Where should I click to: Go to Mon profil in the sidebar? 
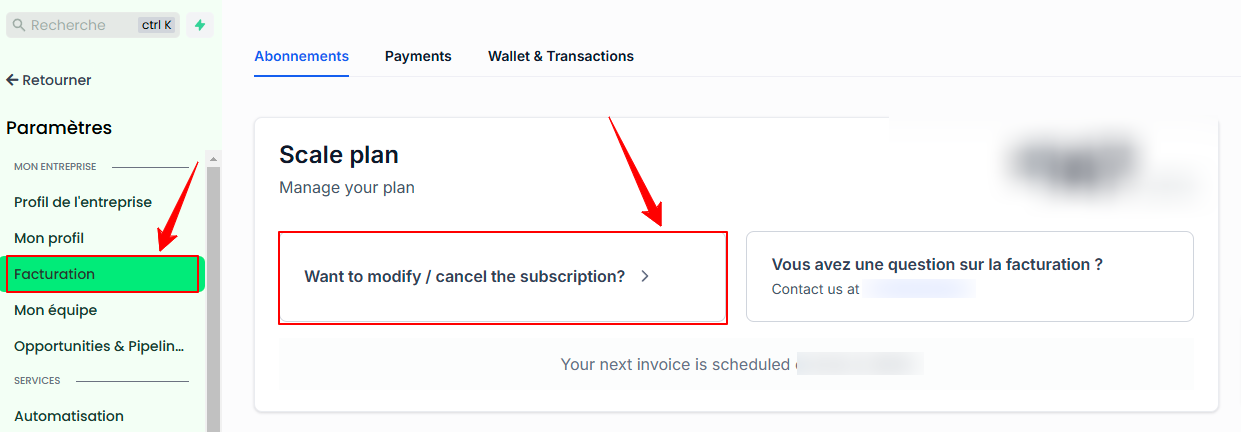click(49, 238)
